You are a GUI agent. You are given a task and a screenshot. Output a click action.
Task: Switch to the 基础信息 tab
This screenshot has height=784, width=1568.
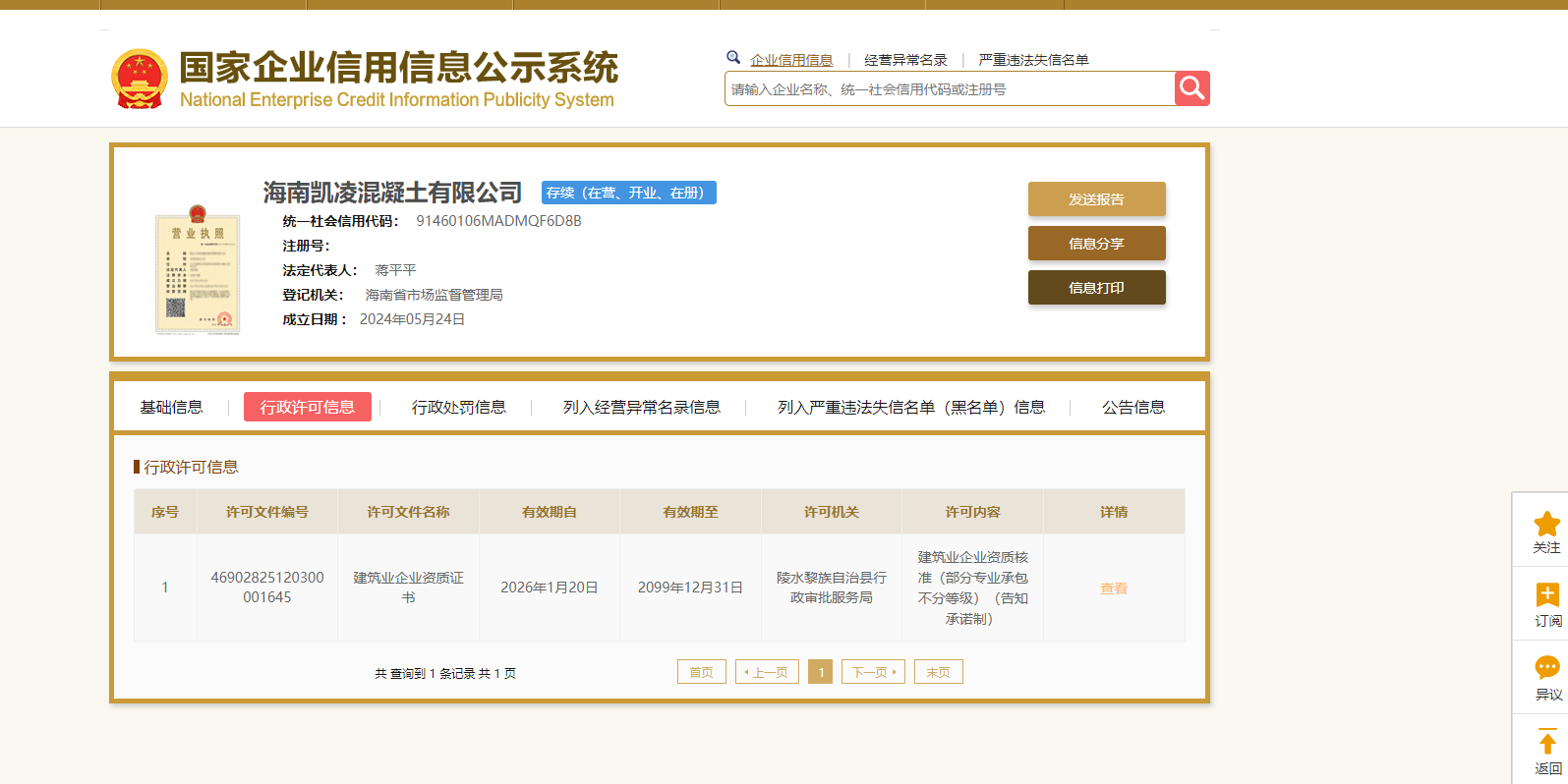point(171,408)
